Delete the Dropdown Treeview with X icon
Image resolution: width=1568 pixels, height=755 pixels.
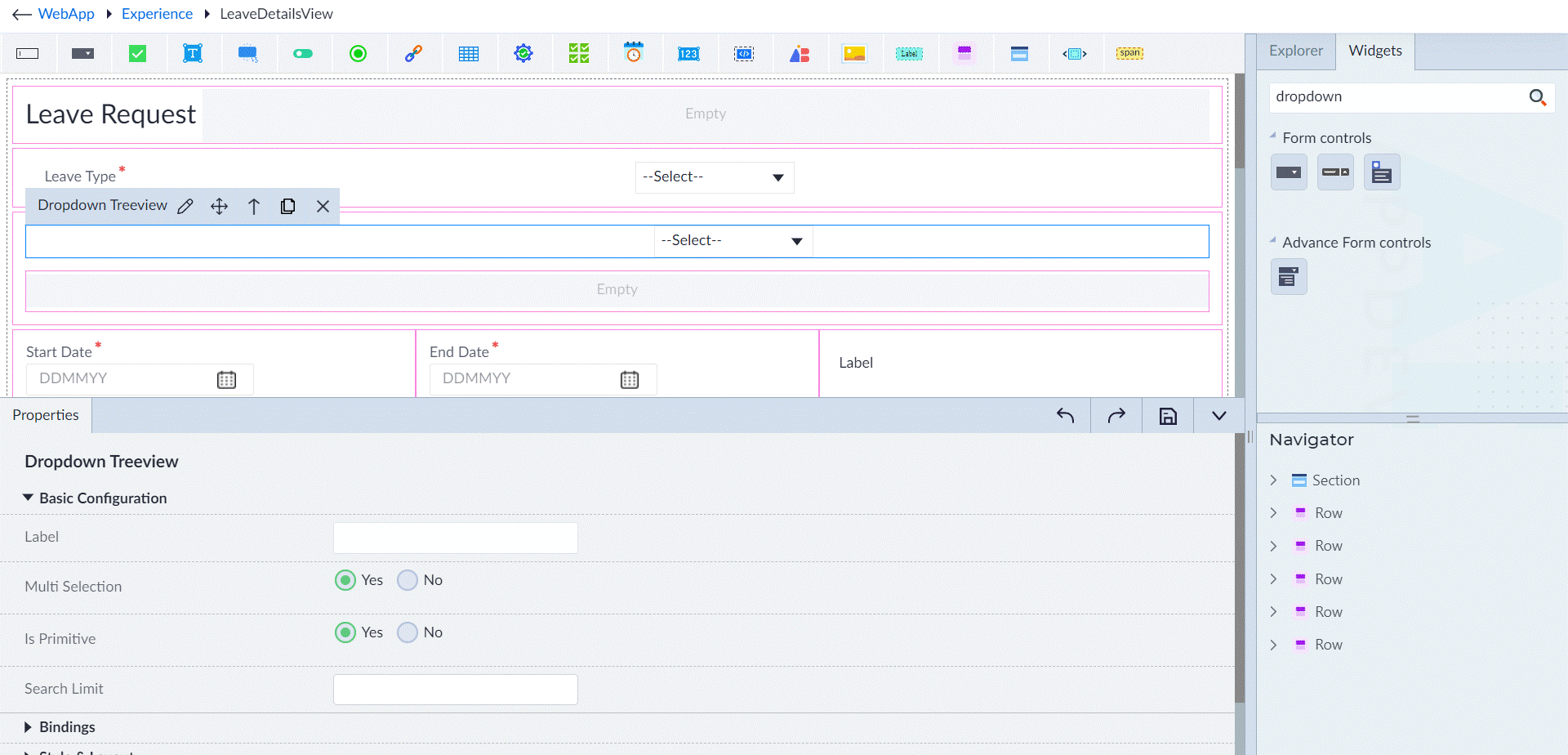[x=323, y=206]
